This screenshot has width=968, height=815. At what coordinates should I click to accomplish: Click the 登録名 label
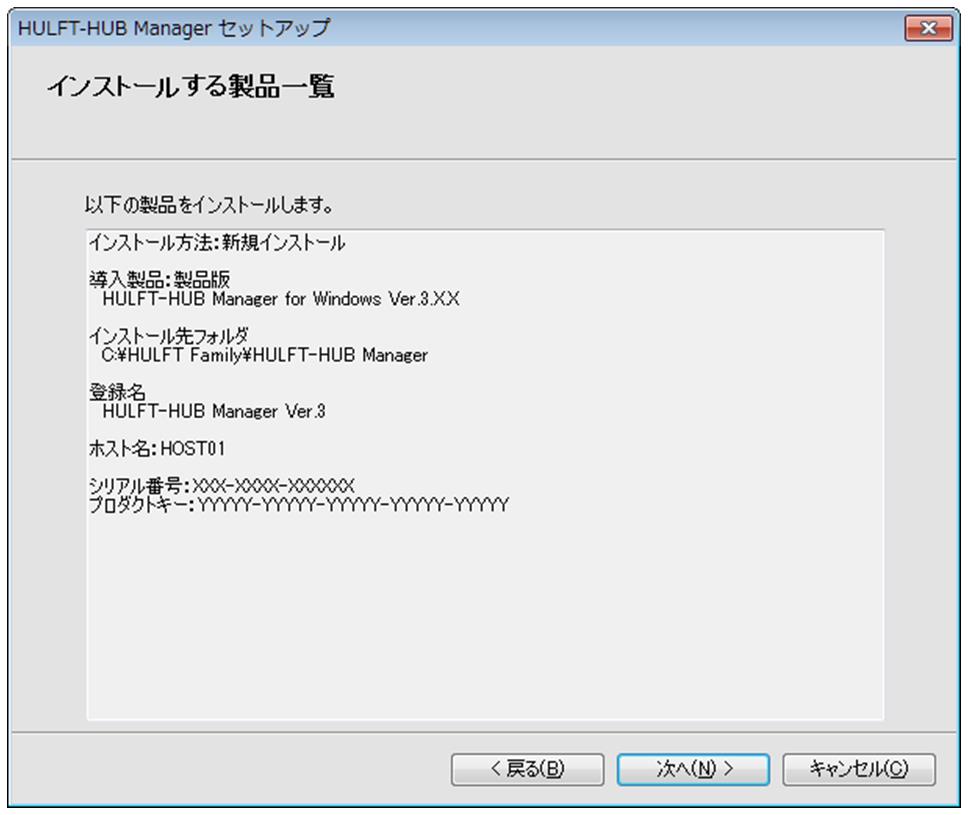tap(117, 392)
